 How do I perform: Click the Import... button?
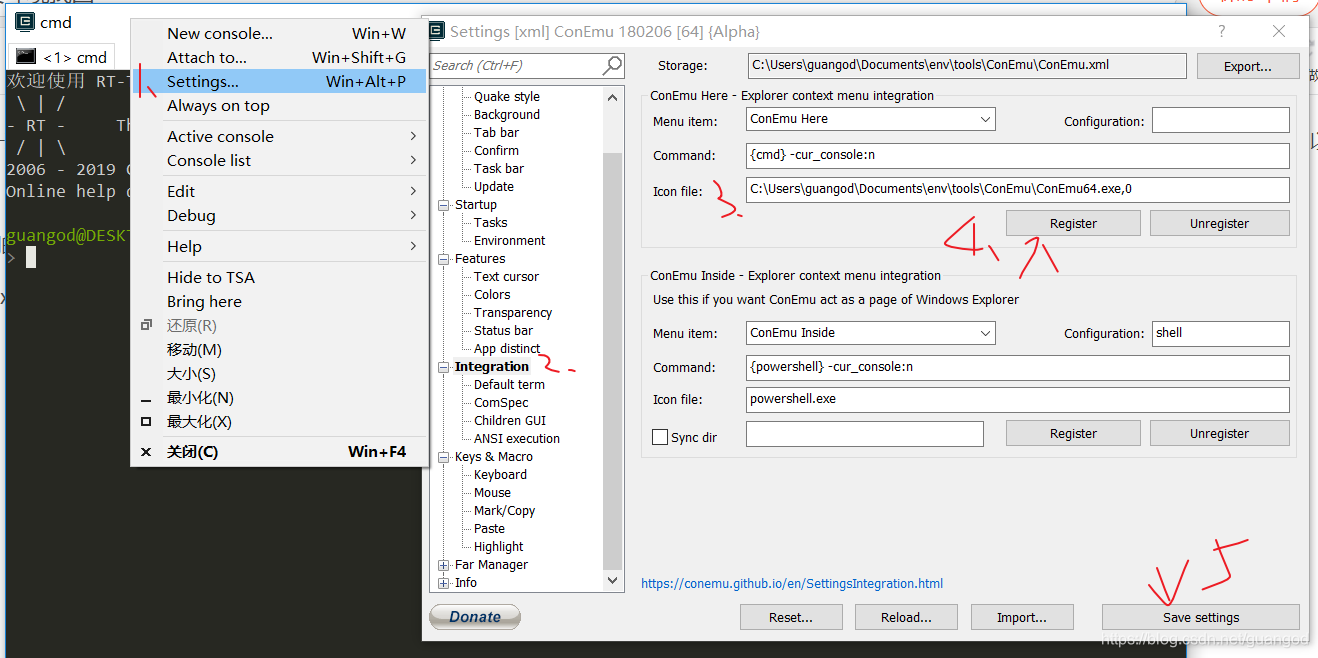pyautogui.click(x=1022, y=617)
